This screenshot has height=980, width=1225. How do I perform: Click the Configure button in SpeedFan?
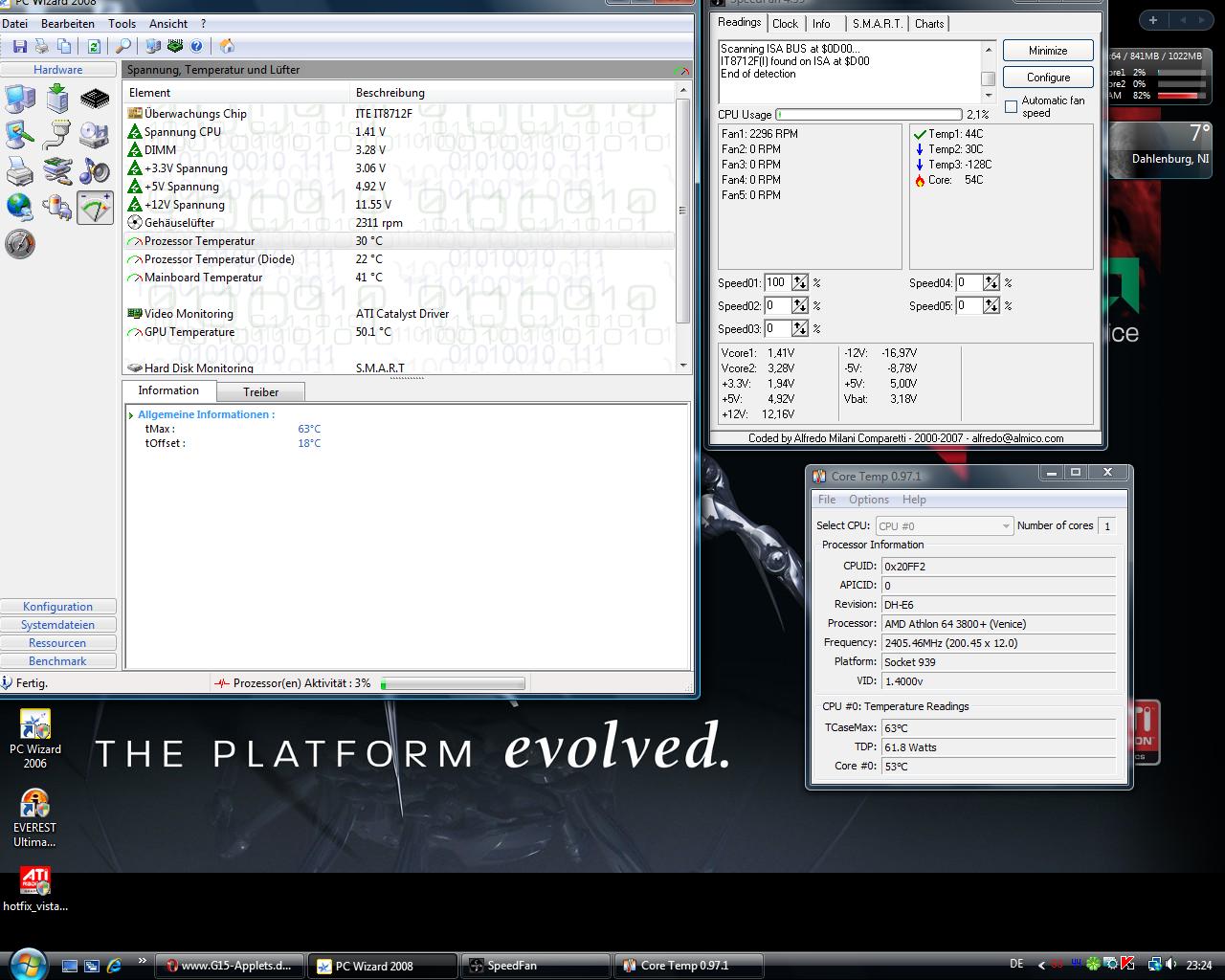(1048, 78)
